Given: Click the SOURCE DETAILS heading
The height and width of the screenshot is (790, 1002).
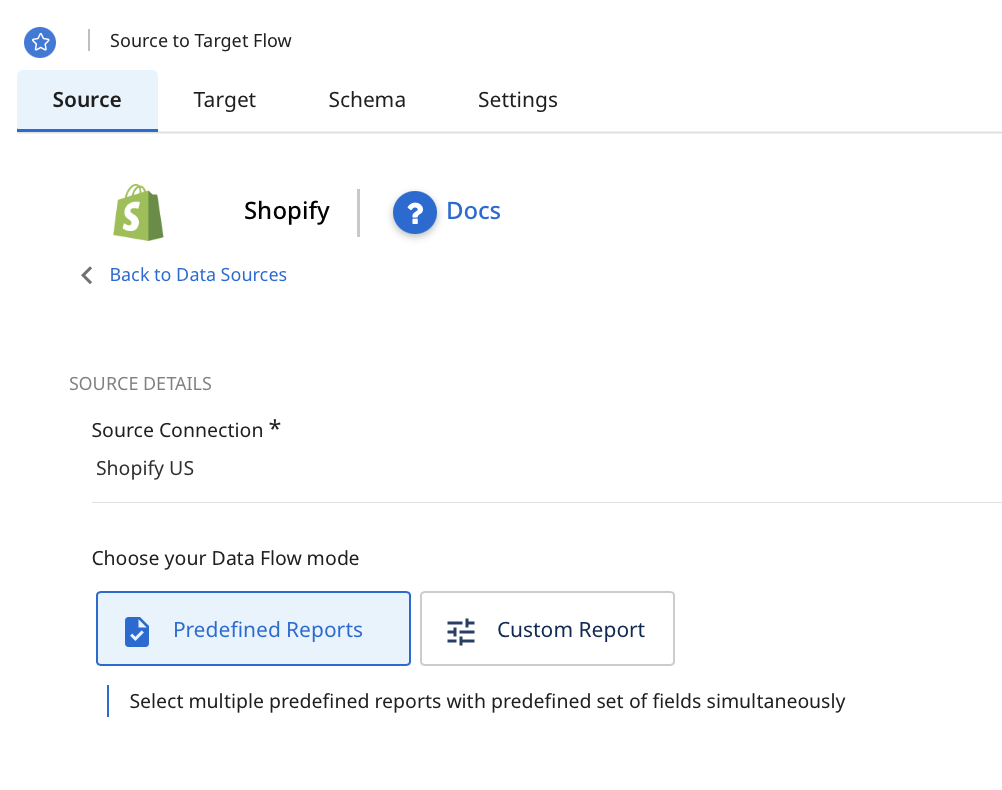Looking at the screenshot, I should click(x=140, y=383).
